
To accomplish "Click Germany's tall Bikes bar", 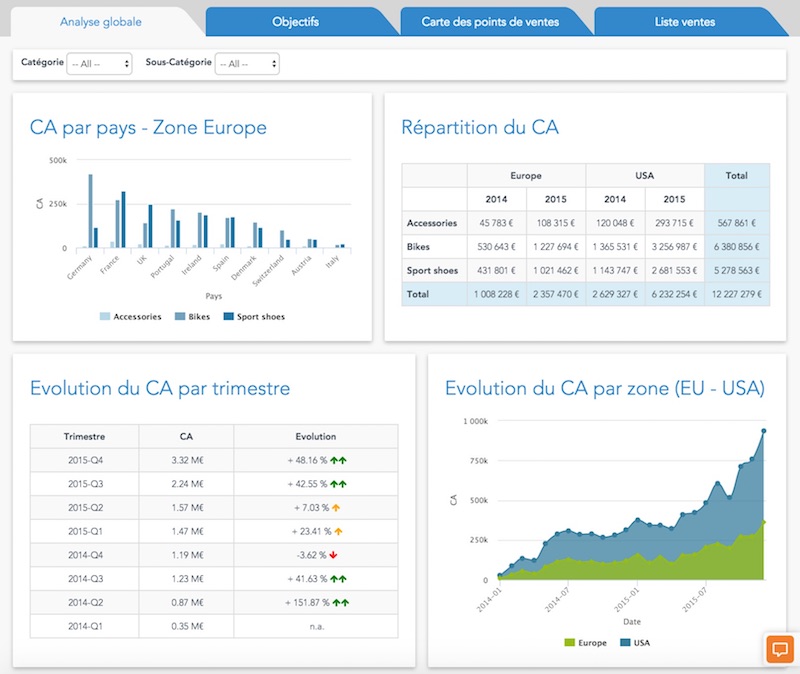I will 90,211.
